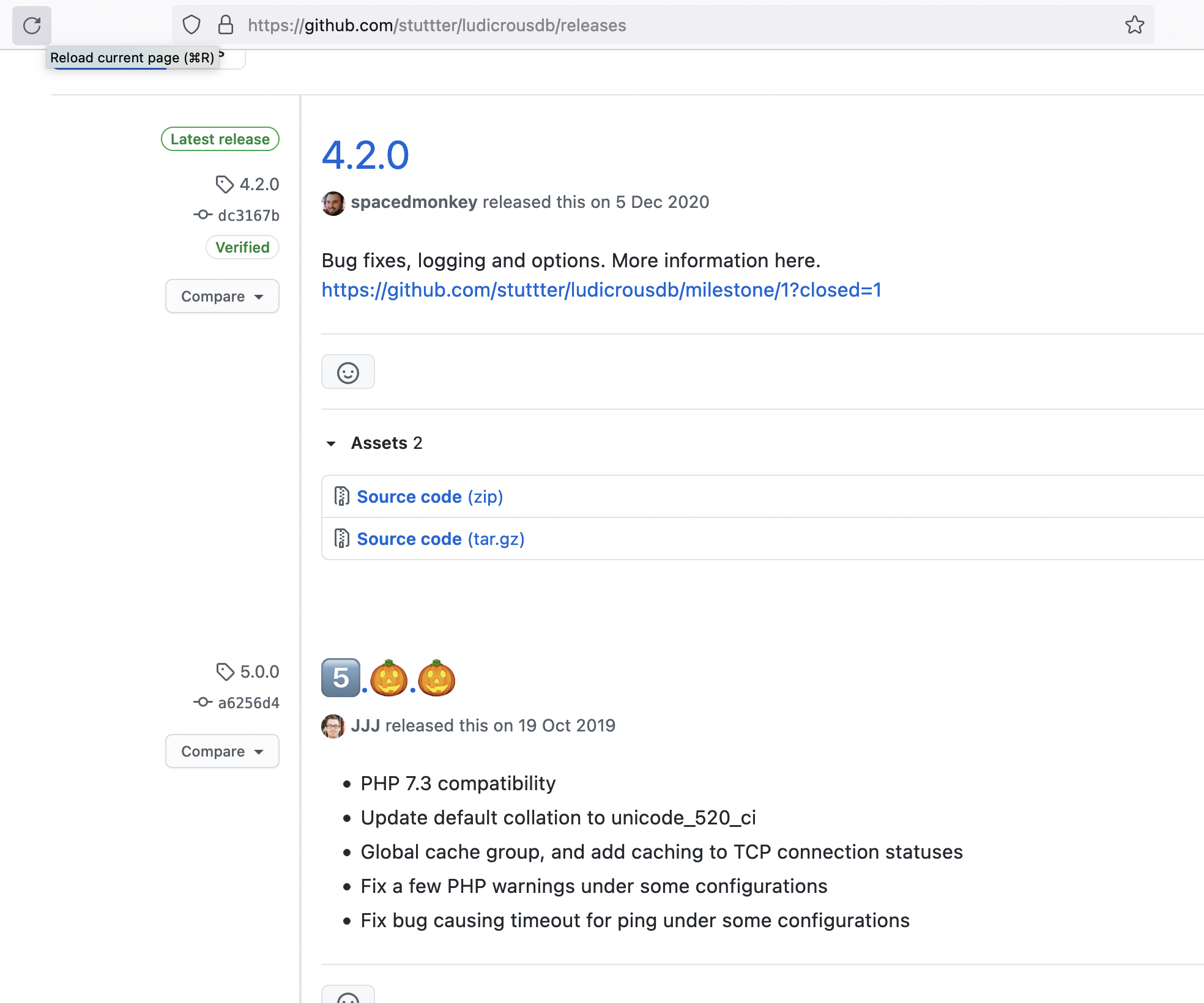Open the Compare dropdown for release 4.2.0
This screenshot has width=1204, height=1003.
(221, 296)
